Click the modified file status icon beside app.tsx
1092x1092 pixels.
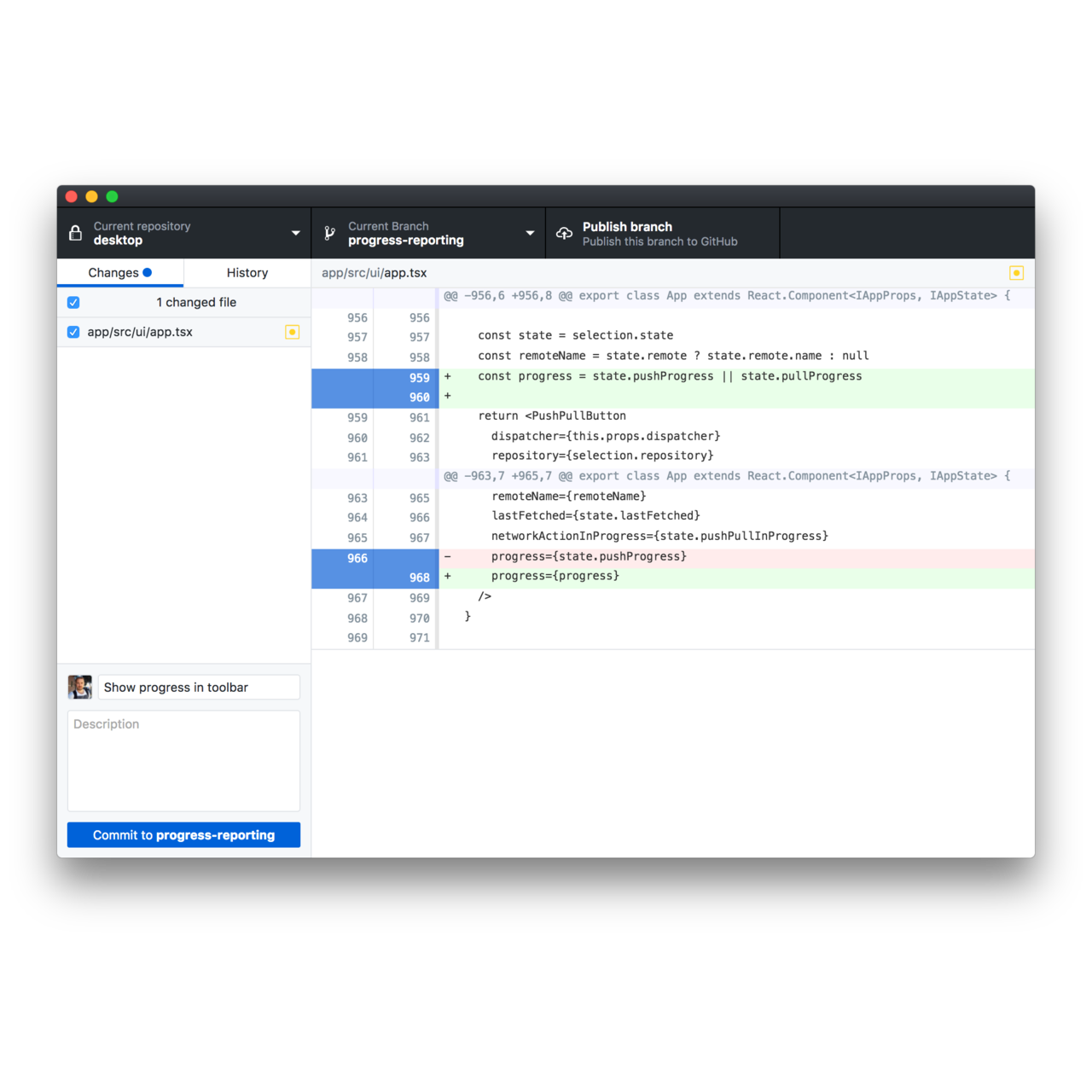pos(292,332)
